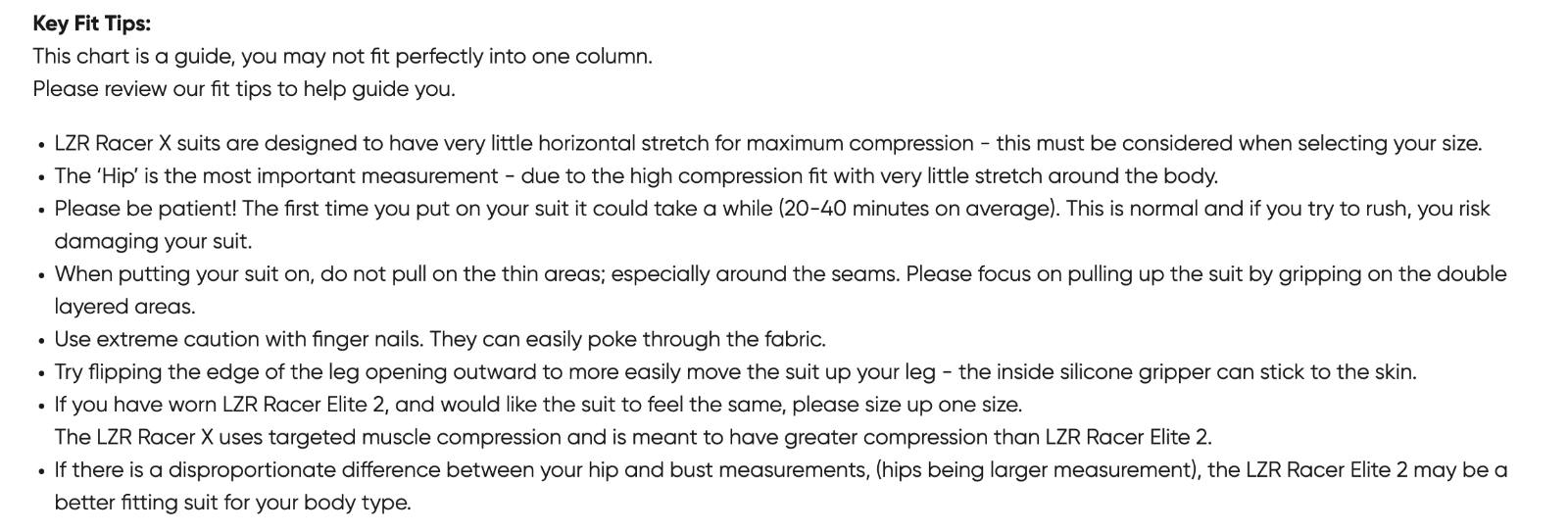Click the 'Try flipping the edge' bullet
The image size is (1568, 532).
[x=736, y=372]
